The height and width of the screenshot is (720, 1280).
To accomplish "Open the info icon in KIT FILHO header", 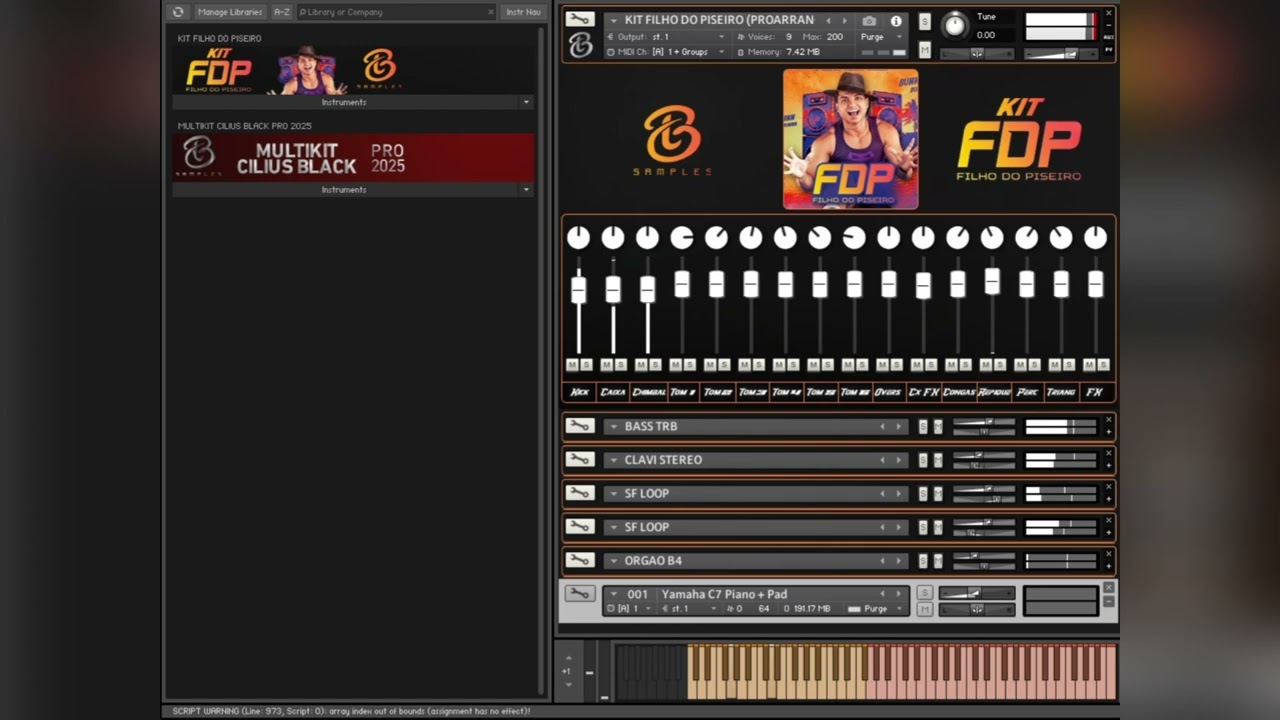I will click(896, 20).
